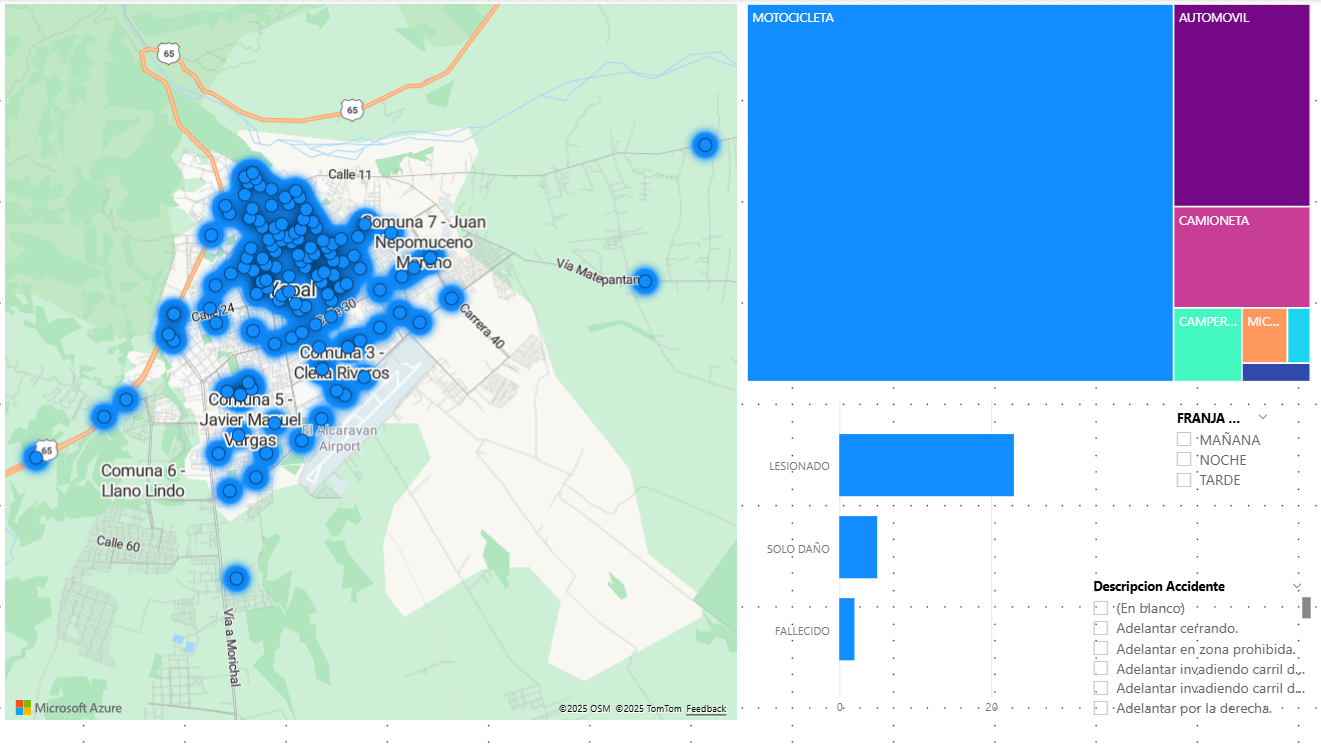Toggle the '(En blanco)' checkbox
1321x744 pixels.
point(1101,608)
